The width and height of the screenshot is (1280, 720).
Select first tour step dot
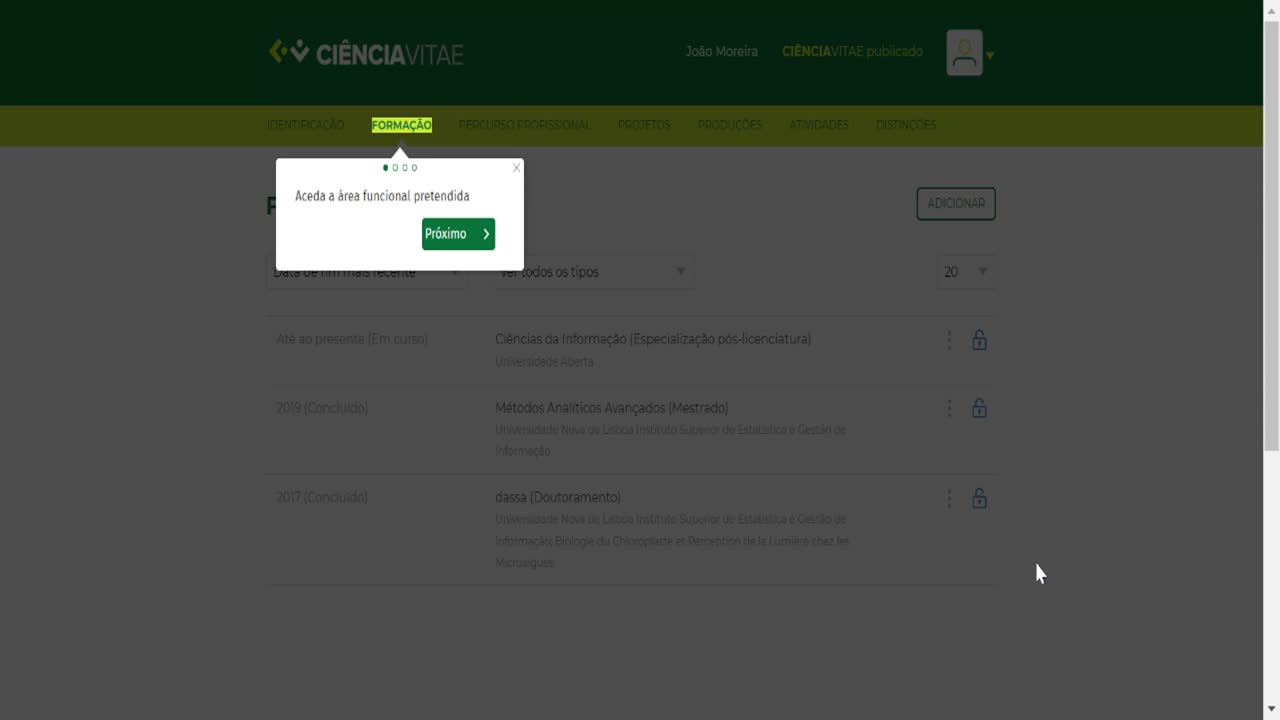(386, 168)
